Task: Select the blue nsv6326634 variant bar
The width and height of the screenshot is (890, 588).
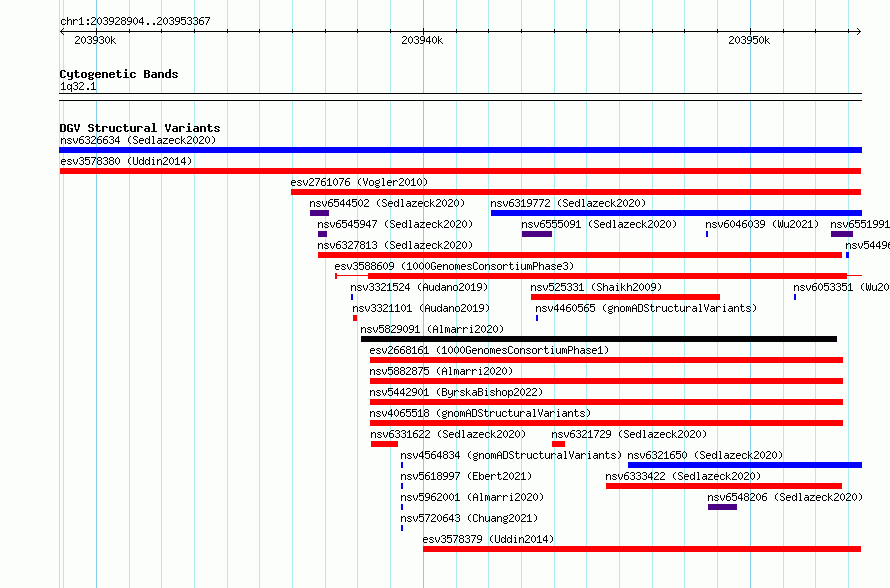Action: (x=460, y=150)
